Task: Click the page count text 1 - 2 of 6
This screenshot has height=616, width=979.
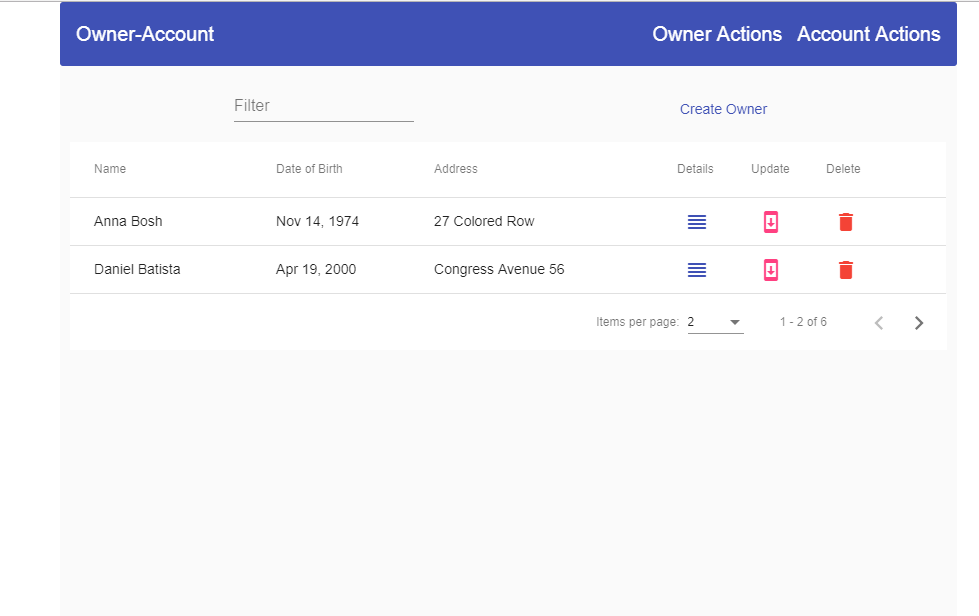Action: click(804, 321)
